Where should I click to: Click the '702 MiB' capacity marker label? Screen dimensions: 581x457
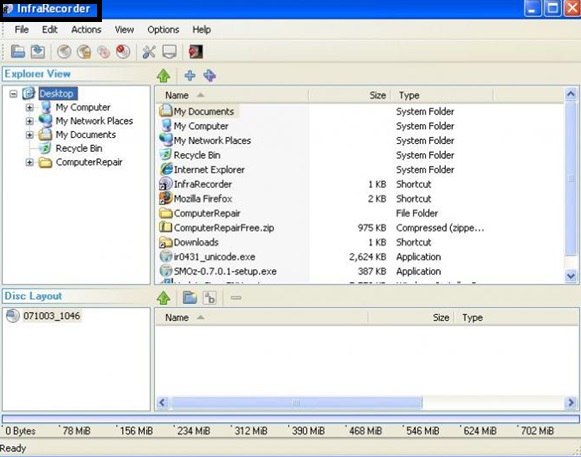coord(537,431)
